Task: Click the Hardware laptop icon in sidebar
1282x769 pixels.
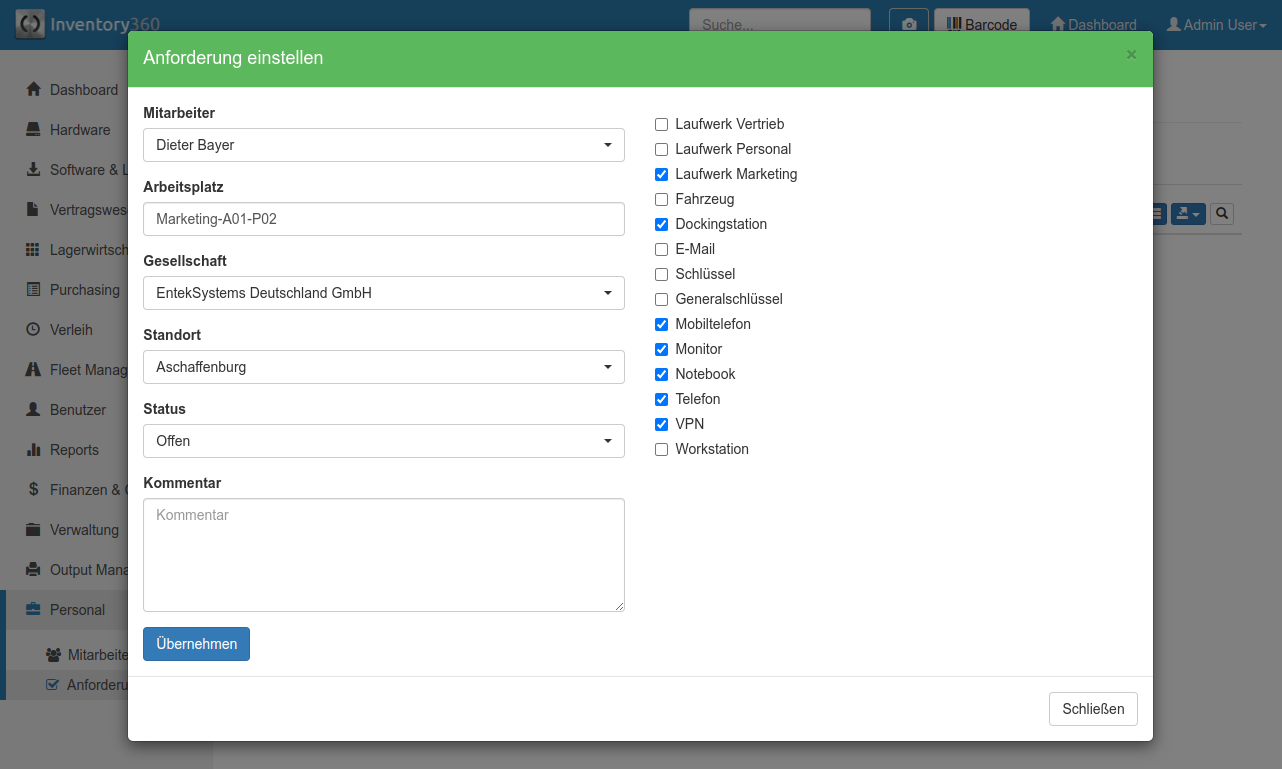Action: pyautogui.click(x=33, y=130)
